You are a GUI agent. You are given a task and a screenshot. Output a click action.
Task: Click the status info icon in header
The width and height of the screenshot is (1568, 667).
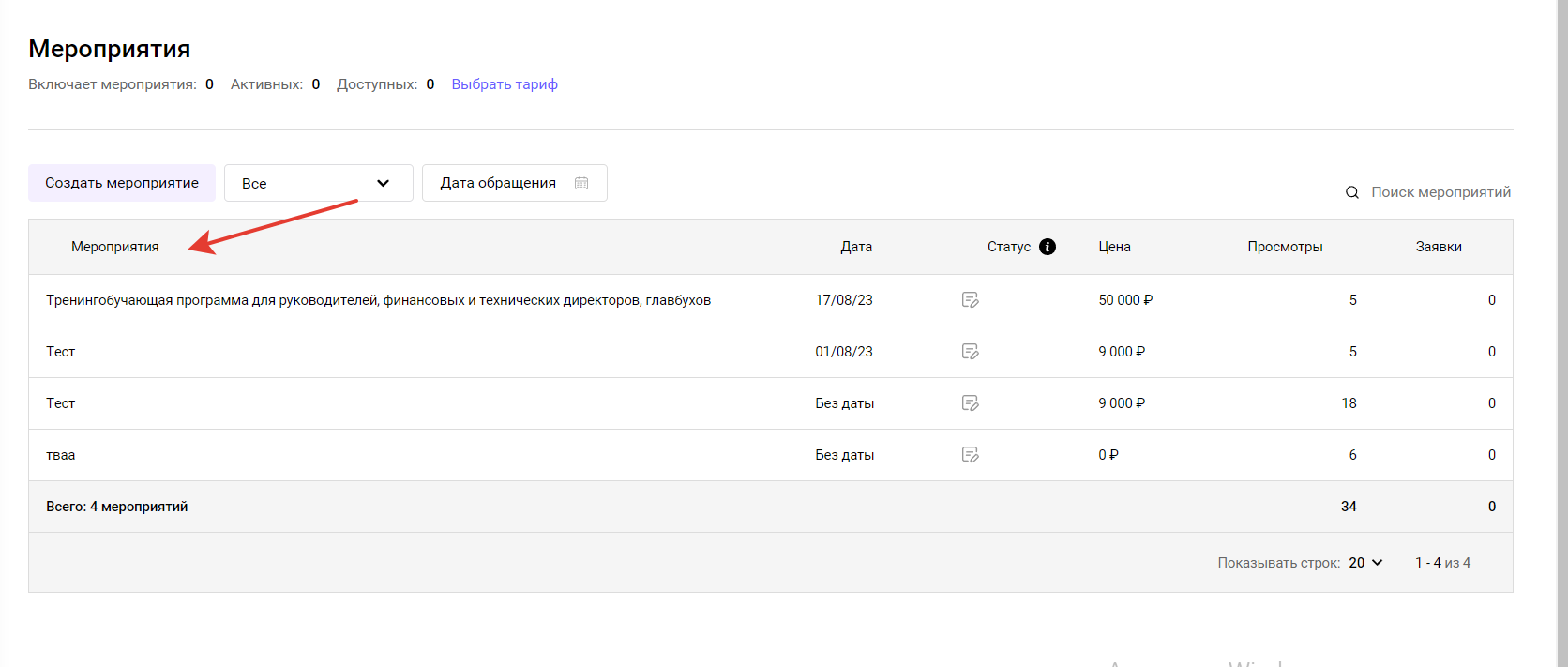pyautogui.click(x=1048, y=247)
